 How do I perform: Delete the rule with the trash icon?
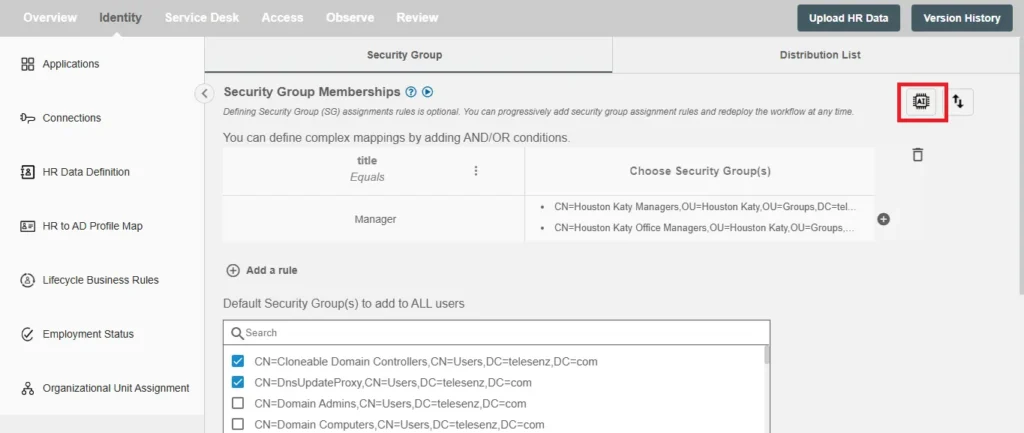point(918,155)
